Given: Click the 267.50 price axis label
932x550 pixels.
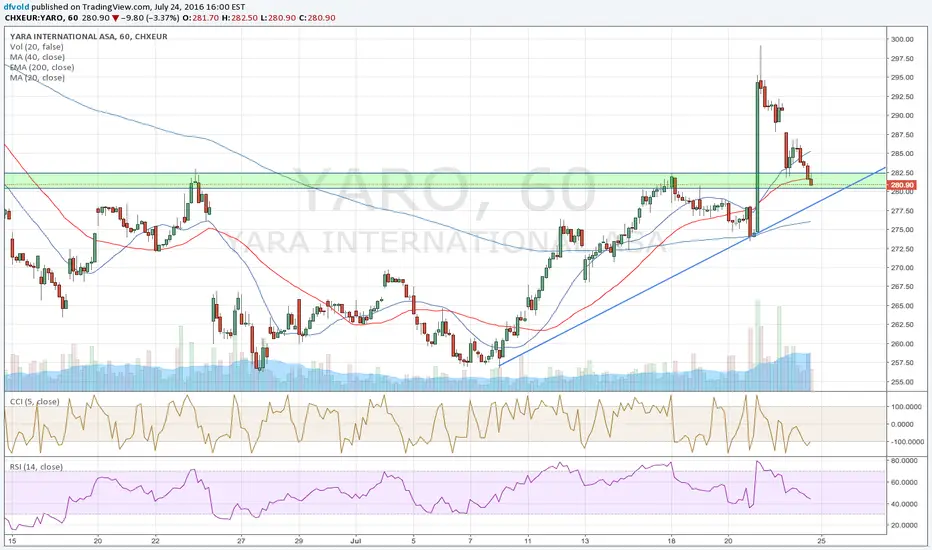Looking at the screenshot, I should pos(902,287).
